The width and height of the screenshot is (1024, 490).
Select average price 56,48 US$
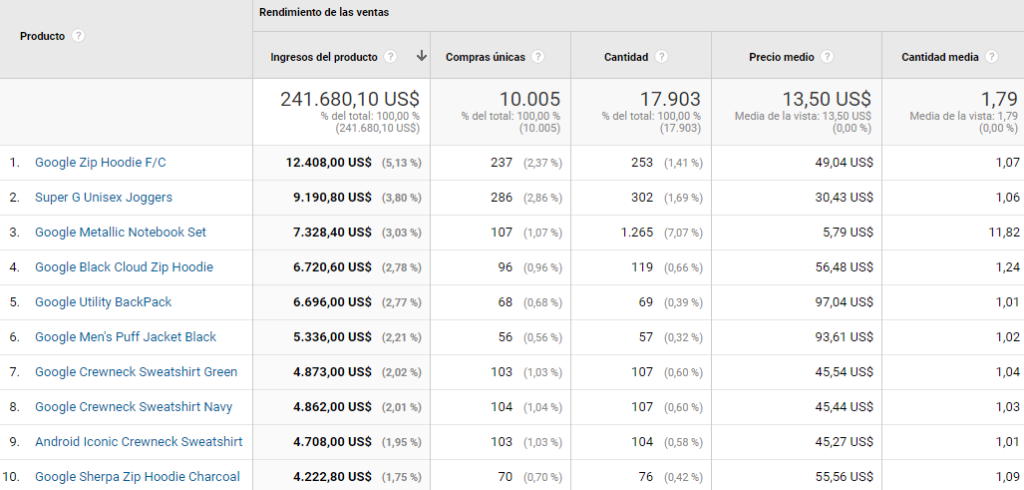[844, 267]
